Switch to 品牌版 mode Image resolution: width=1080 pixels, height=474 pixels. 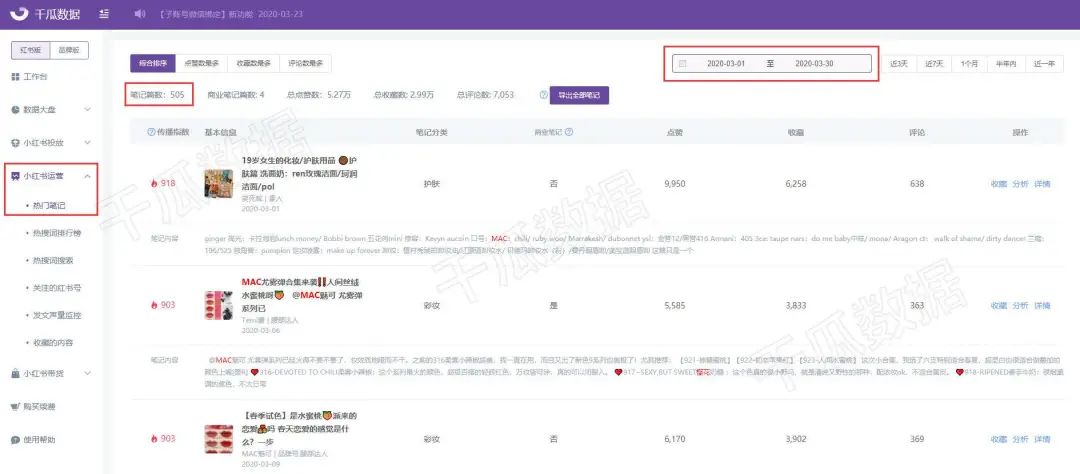(x=69, y=50)
